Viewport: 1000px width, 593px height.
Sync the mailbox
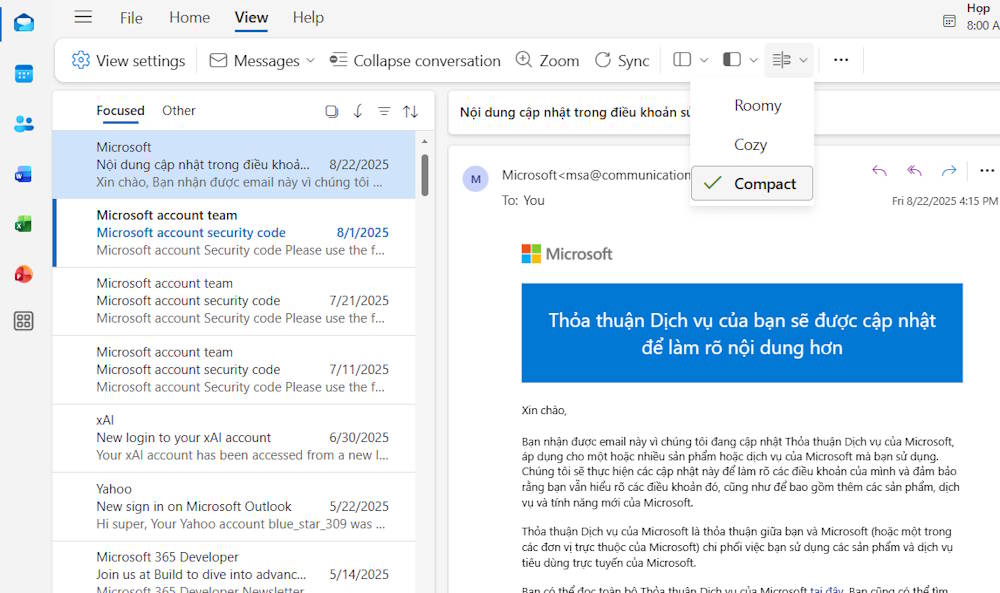click(622, 60)
